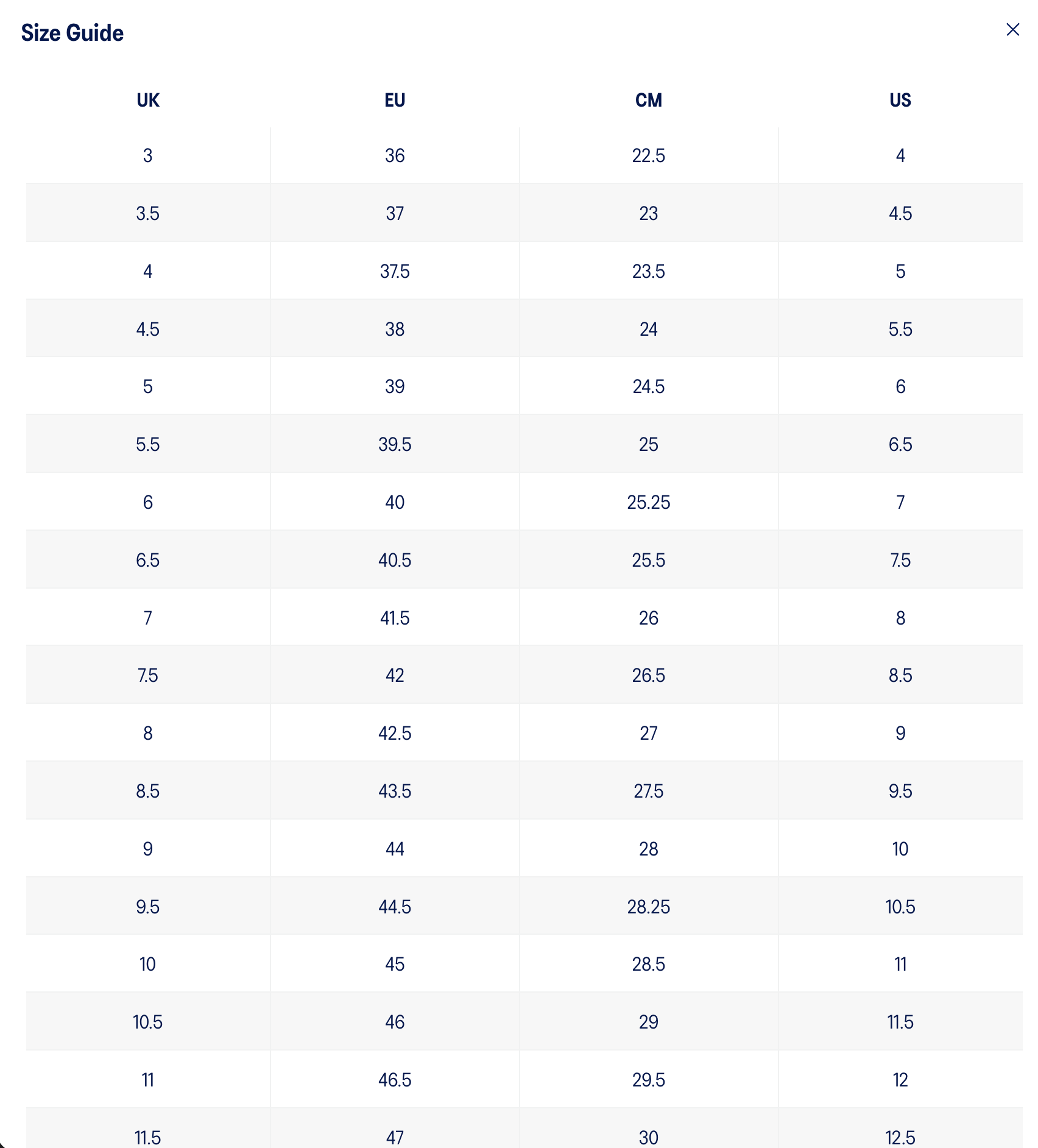Select EU size 39.5 cell
This screenshot has width=1038, height=1148.
coord(395,444)
